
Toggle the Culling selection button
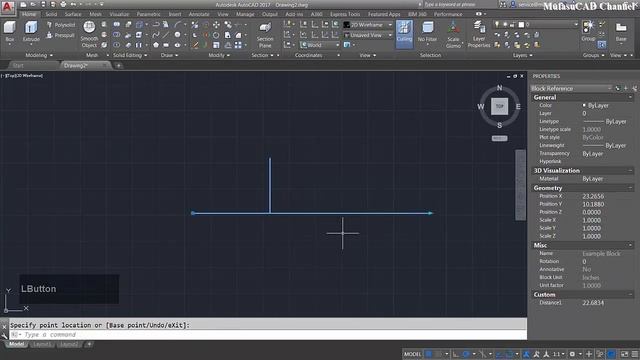tap(404, 33)
